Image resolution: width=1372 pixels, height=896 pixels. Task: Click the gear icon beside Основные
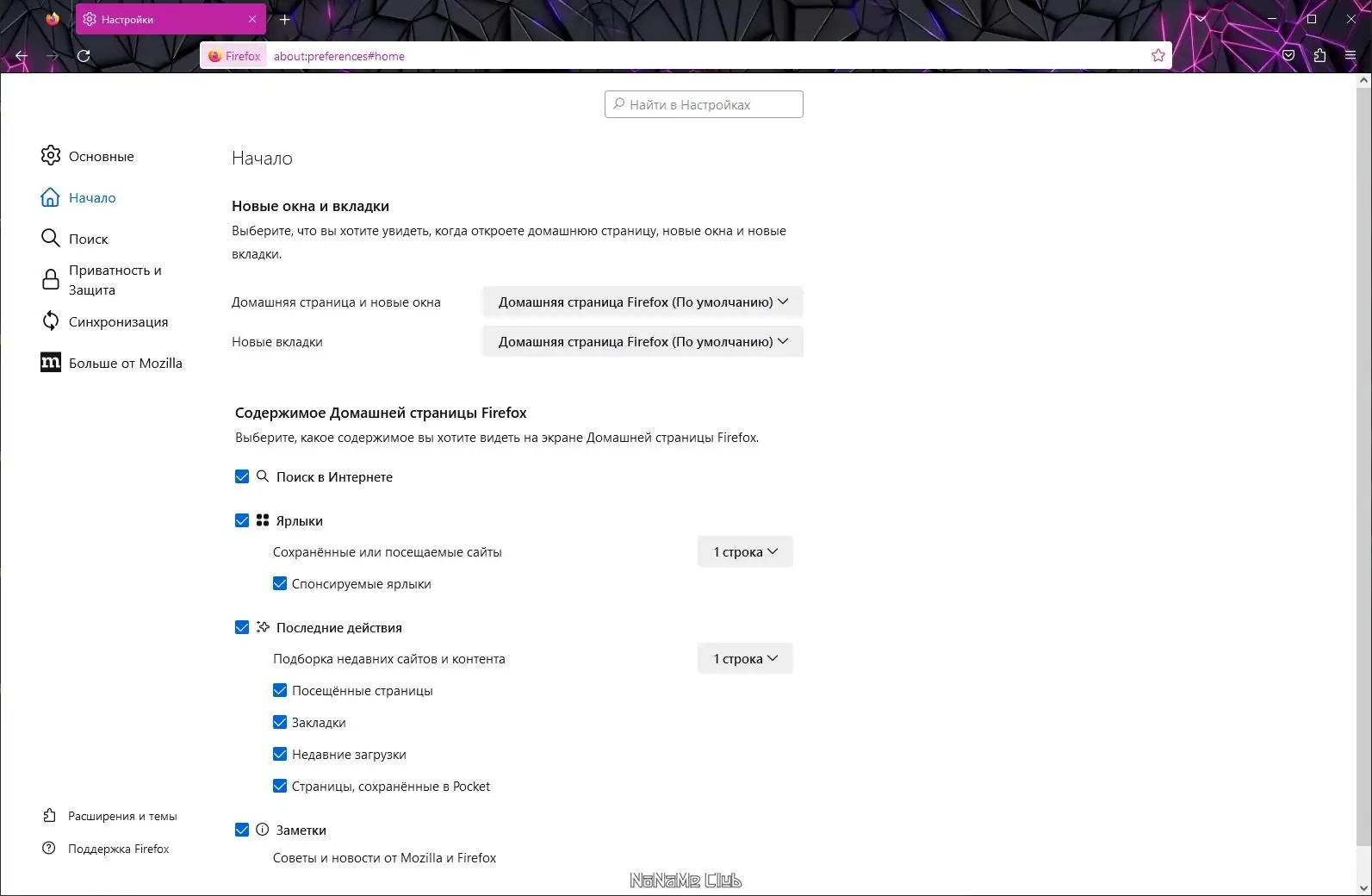(x=51, y=156)
